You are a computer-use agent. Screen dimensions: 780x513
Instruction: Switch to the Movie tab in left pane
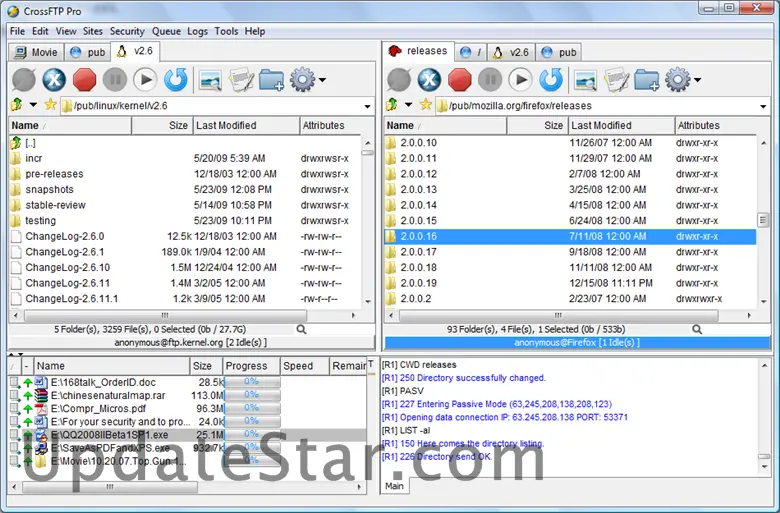(x=36, y=52)
